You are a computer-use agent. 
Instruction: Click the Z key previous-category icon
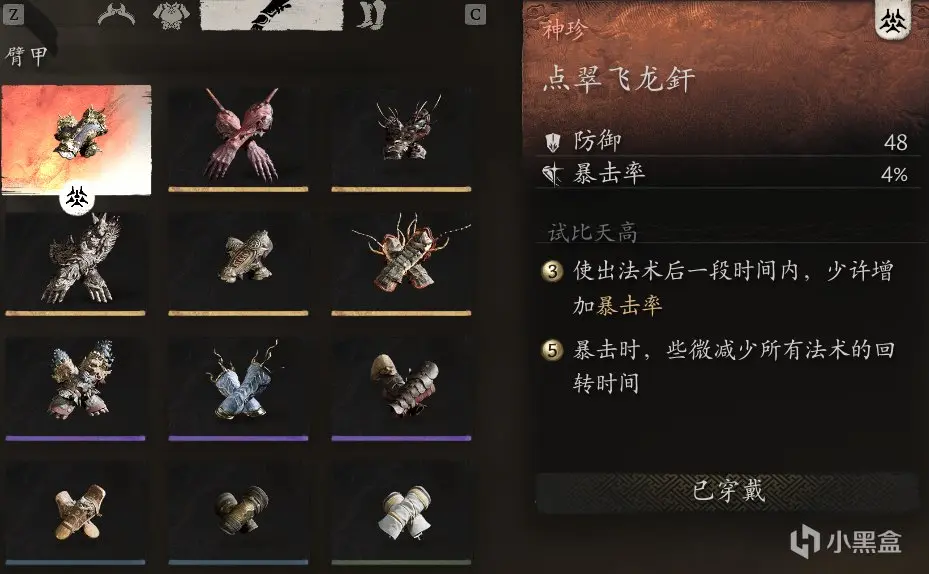click(13, 14)
